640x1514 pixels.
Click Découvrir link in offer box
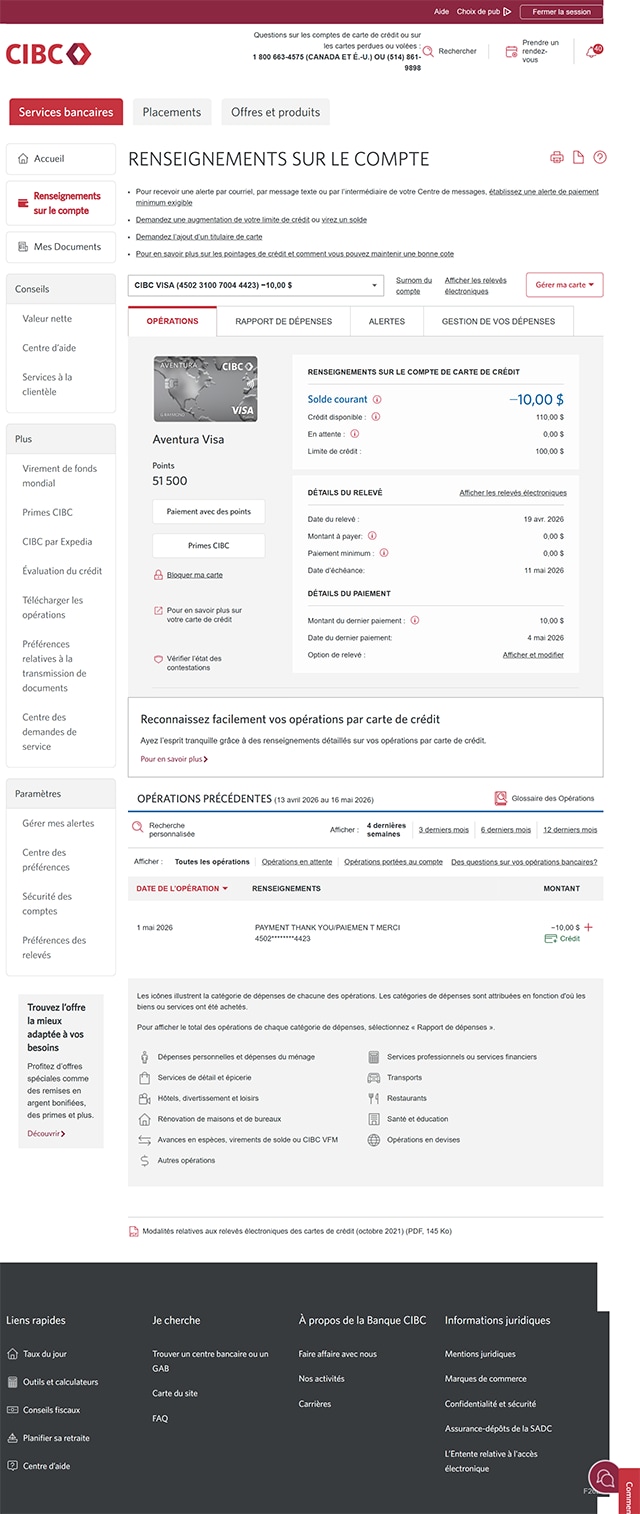[46, 1134]
